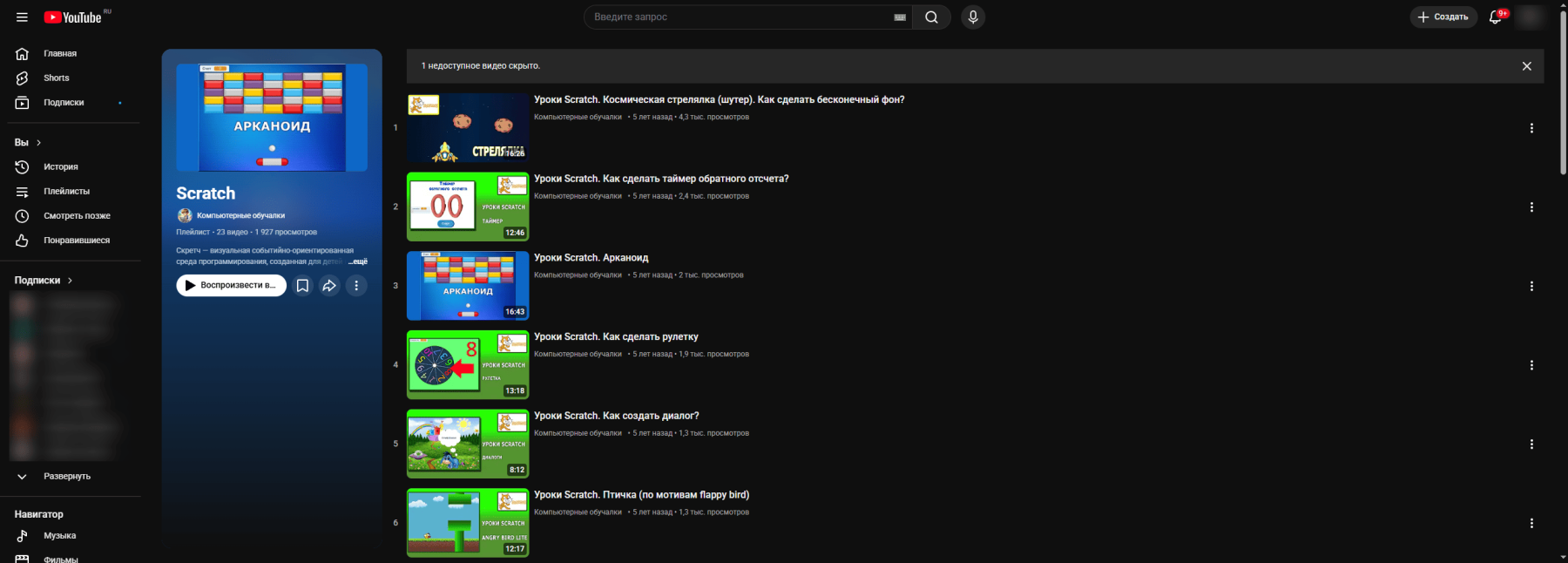
Task: Click the Создать button
Action: [x=1443, y=17]
